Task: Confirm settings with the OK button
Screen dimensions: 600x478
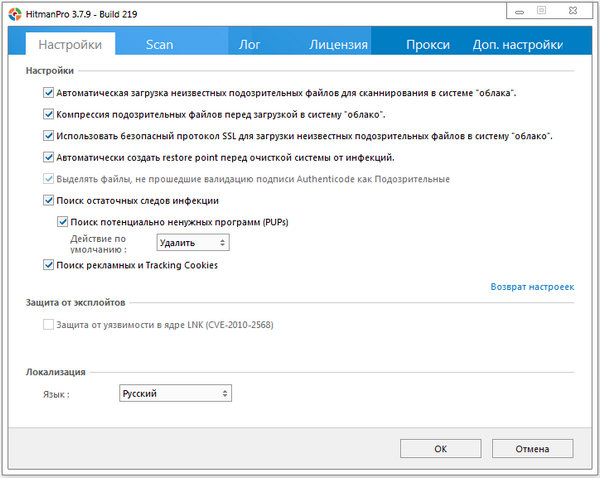Action: tap(440, 449)
